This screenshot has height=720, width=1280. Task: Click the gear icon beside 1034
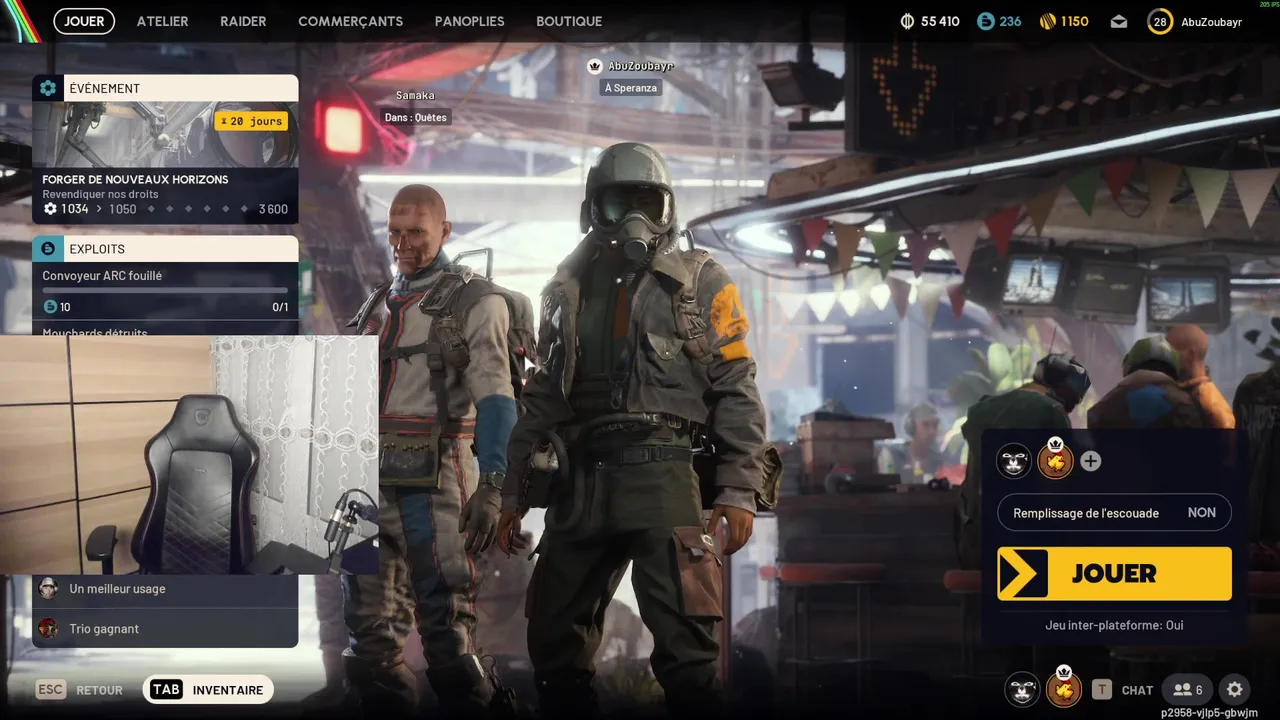[50, 209]
